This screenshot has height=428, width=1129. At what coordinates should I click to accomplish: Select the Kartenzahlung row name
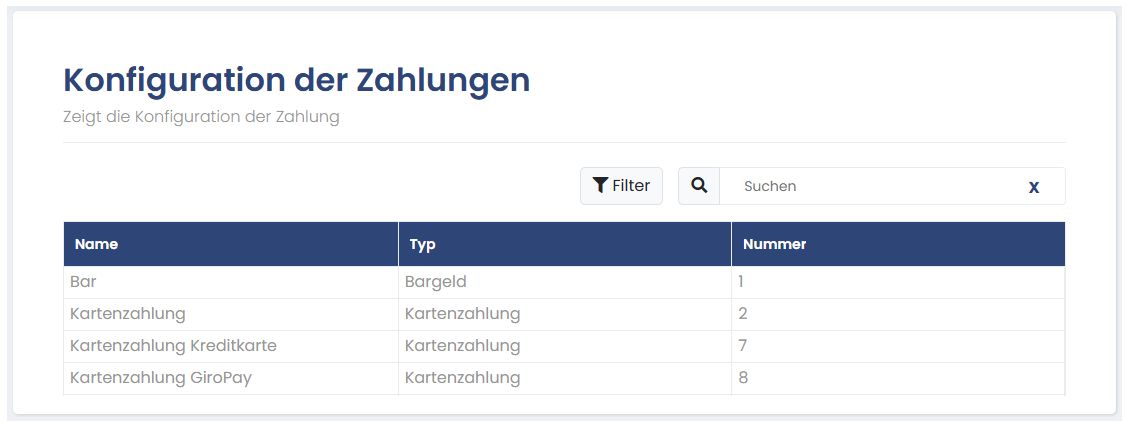click(128, 314)
